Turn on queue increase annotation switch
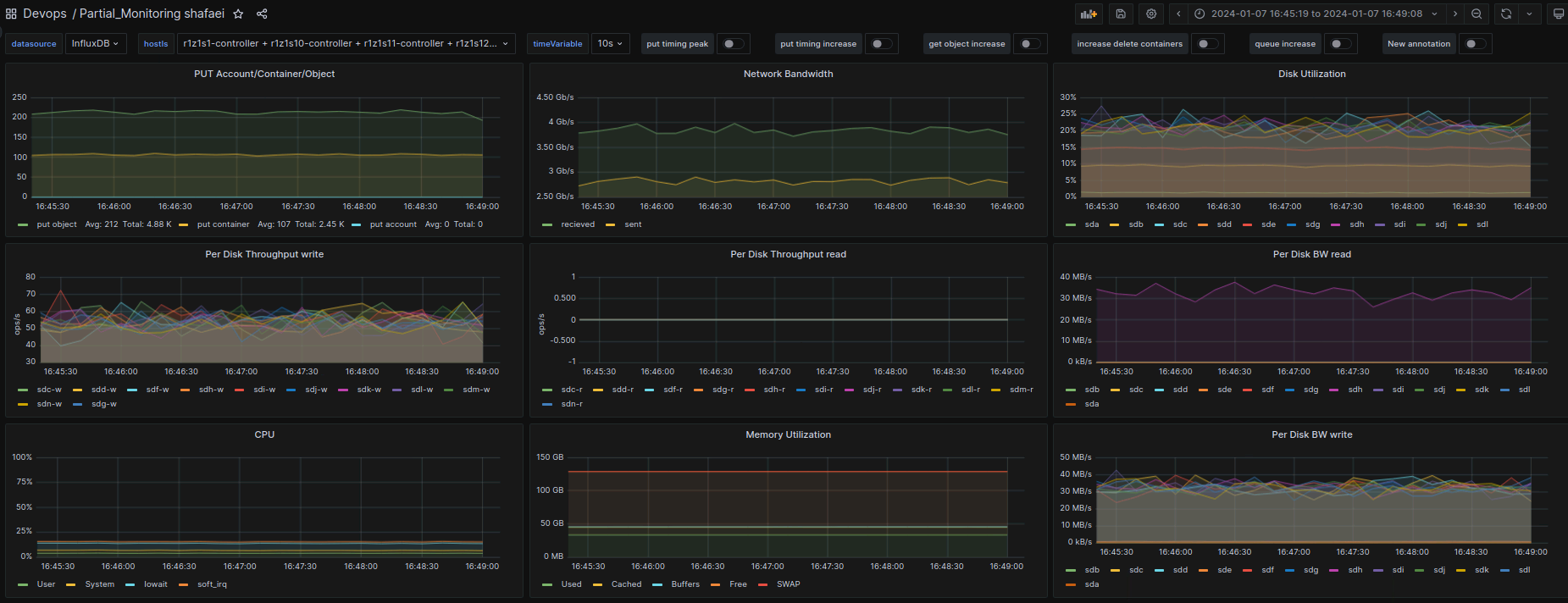Image resolution: width=1568 pixels, height=603 pixels. (1339, 44)
